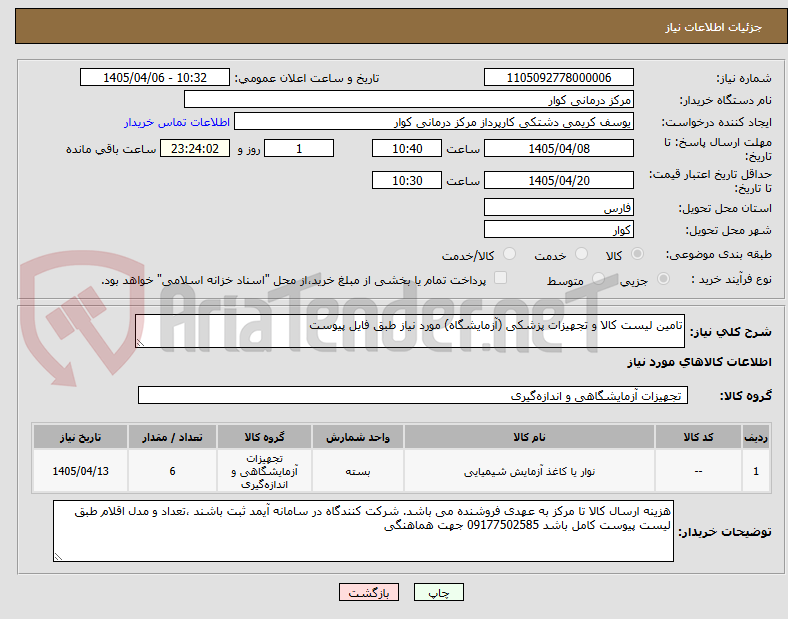Click the announcement date field 1405/04/06 - 10:32

(x=155, y=77)
